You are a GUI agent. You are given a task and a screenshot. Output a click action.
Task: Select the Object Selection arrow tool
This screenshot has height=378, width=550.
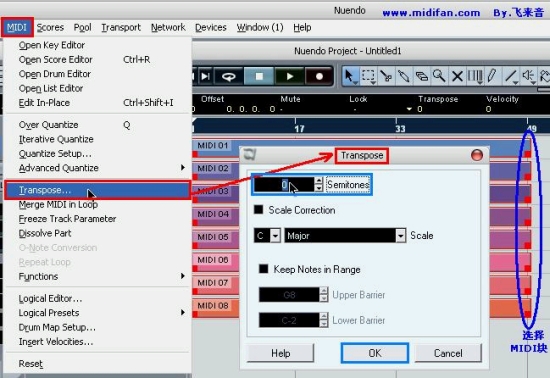[x=350, y=76]
